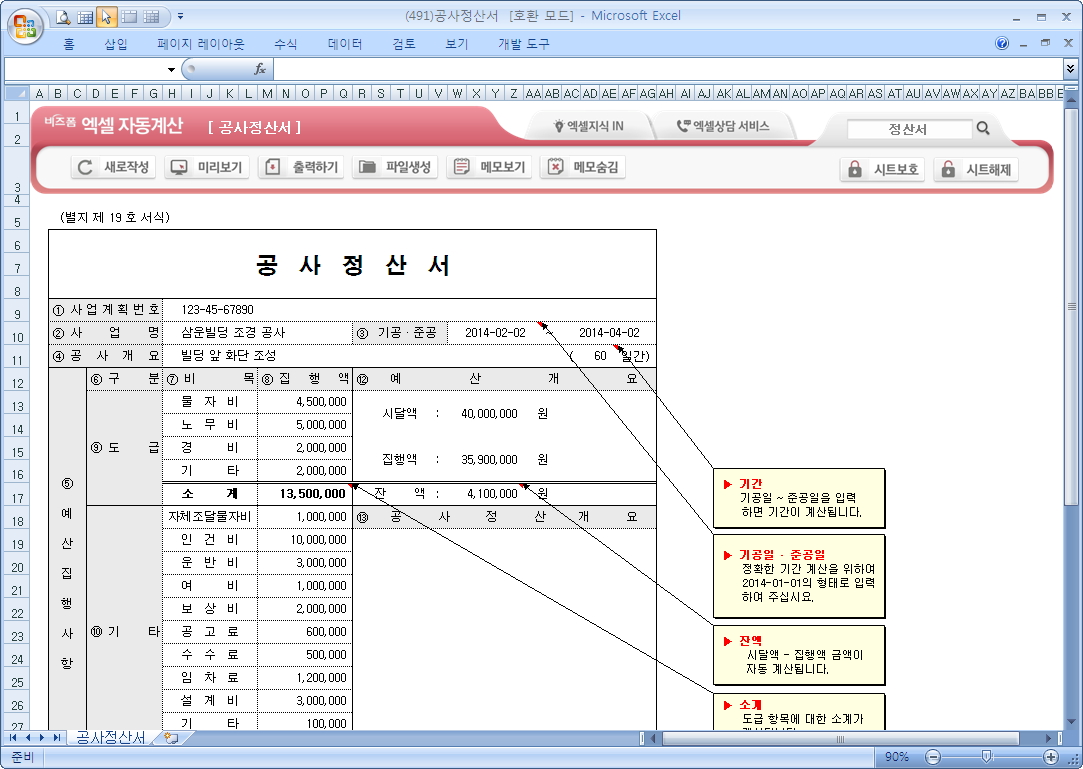Image resolution: width=1083 pixels, height=769 pixels.
Task: Click the Office button logo
Action: click(x=24, y=23)
